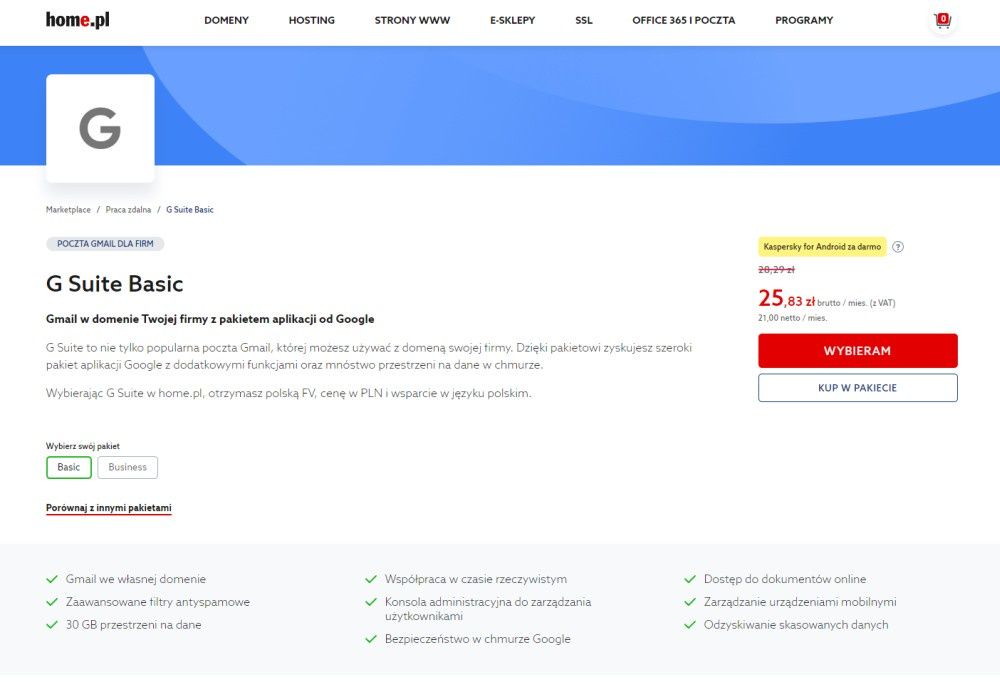Click 'Współpraca w czasie rzeczywistym' feature
Viewport: 1000px width, 682px height.
tap(476, 579)
